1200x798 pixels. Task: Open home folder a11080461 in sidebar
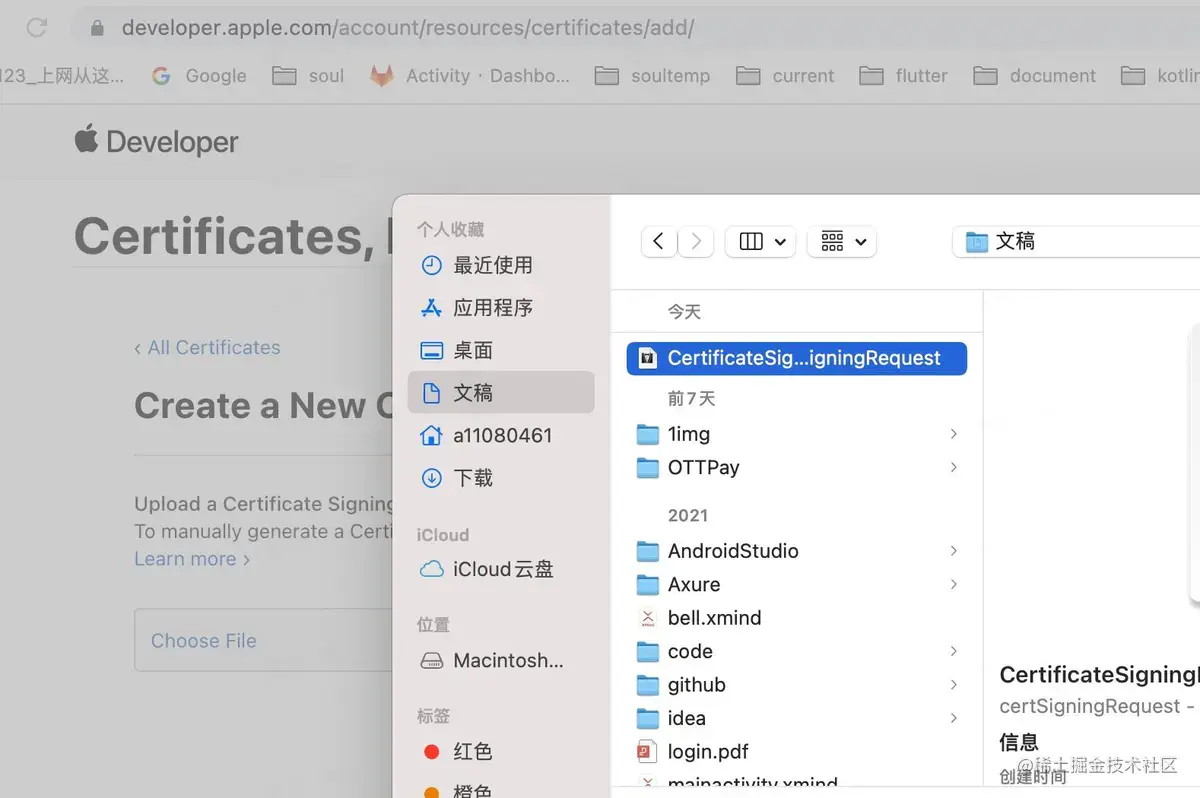501,436
